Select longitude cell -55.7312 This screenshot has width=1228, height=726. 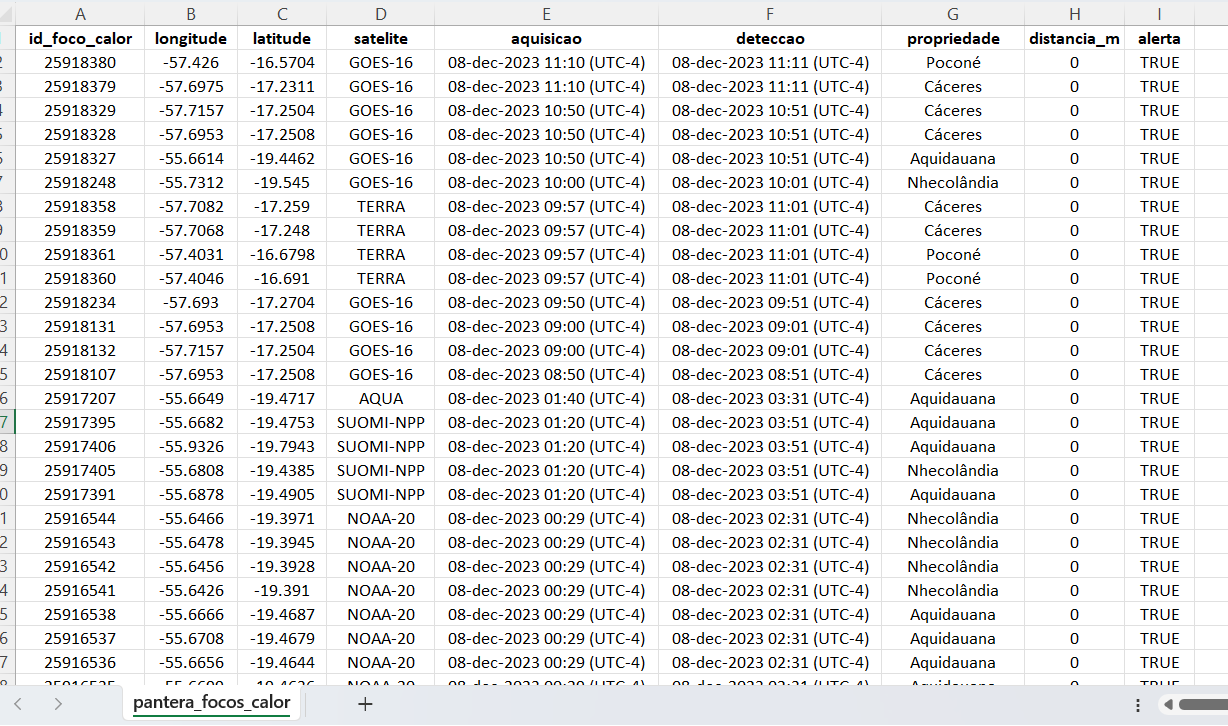click(191, 182)
